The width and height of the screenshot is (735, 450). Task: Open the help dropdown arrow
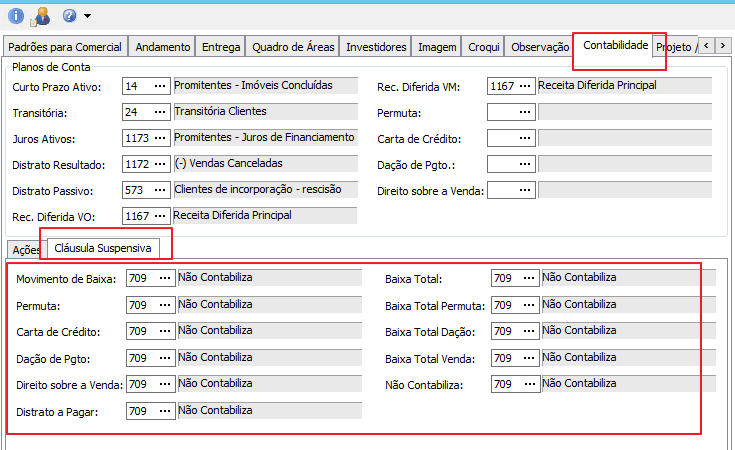(88, 16)
